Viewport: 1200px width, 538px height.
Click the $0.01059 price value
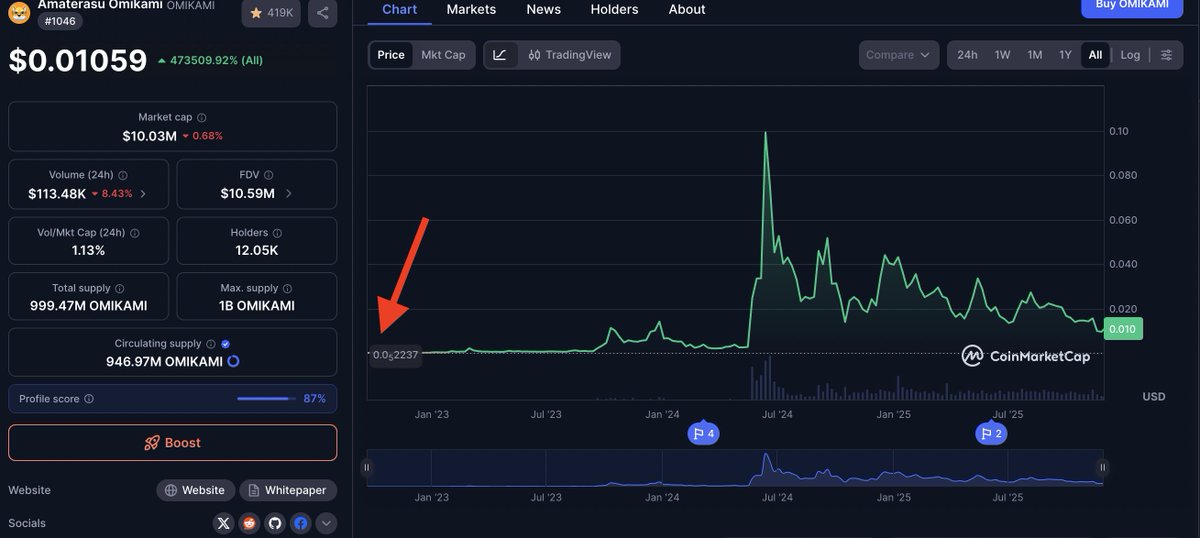78,61
